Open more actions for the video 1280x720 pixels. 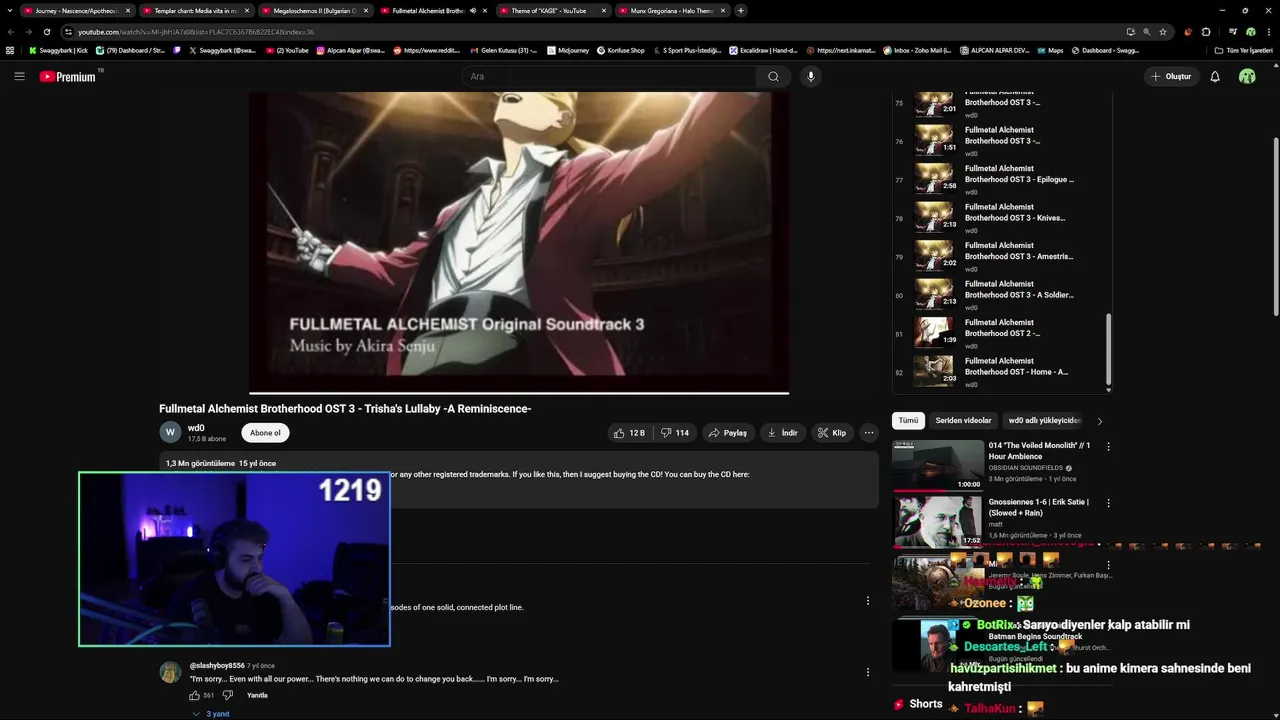tap(869, 433)
